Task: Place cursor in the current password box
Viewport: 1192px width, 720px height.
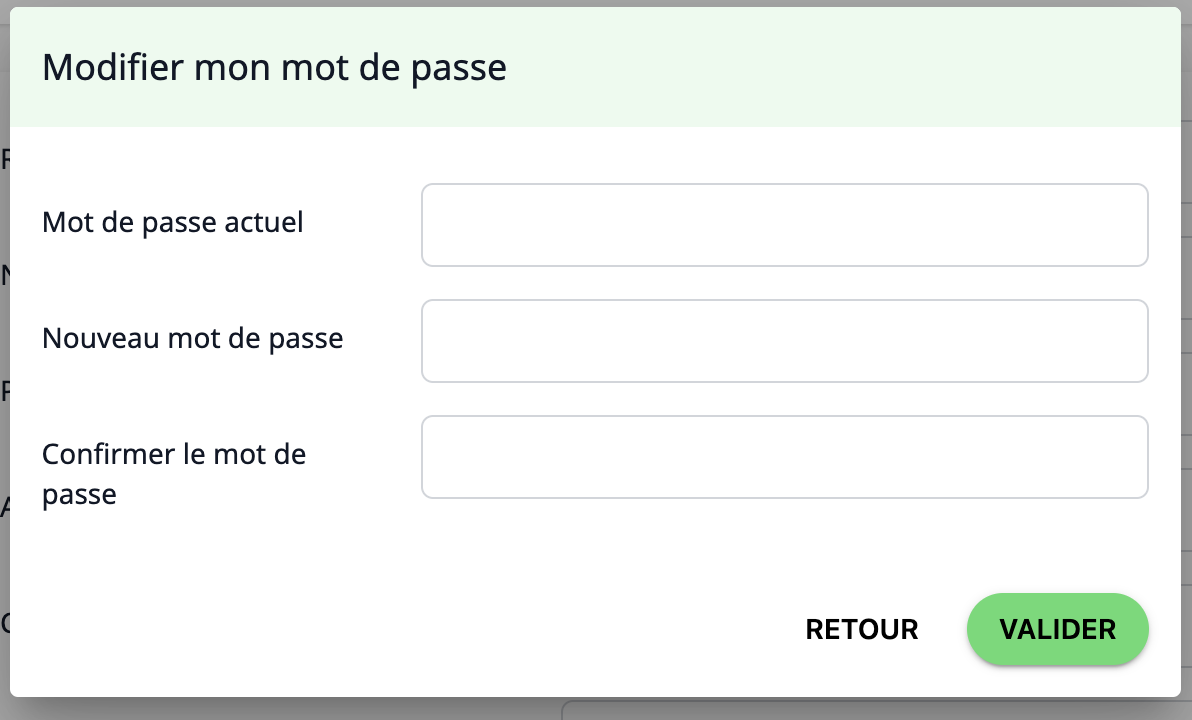Action: click(x=784, y=225)
